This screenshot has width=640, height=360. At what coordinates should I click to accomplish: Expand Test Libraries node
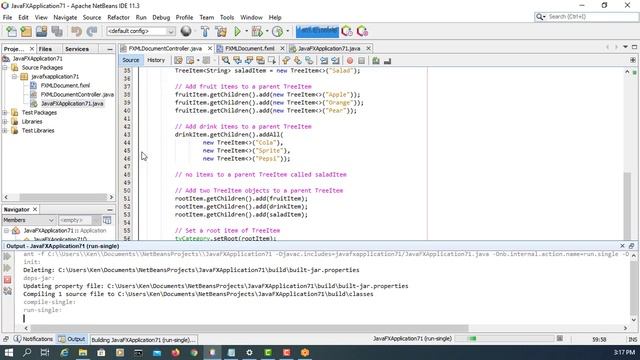pos(5,131)
